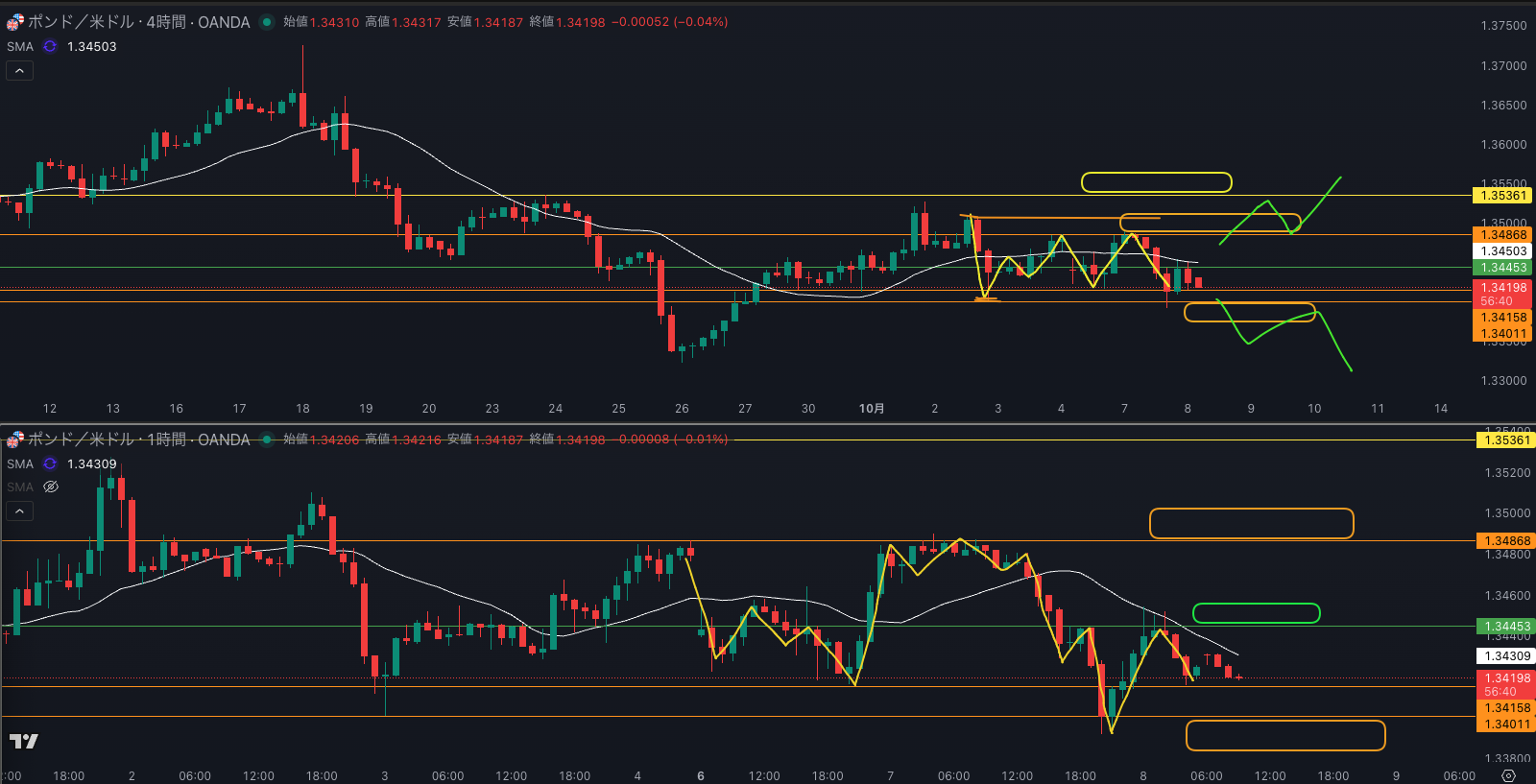Open symbol search from 4時間 chart title

(139, 21)
